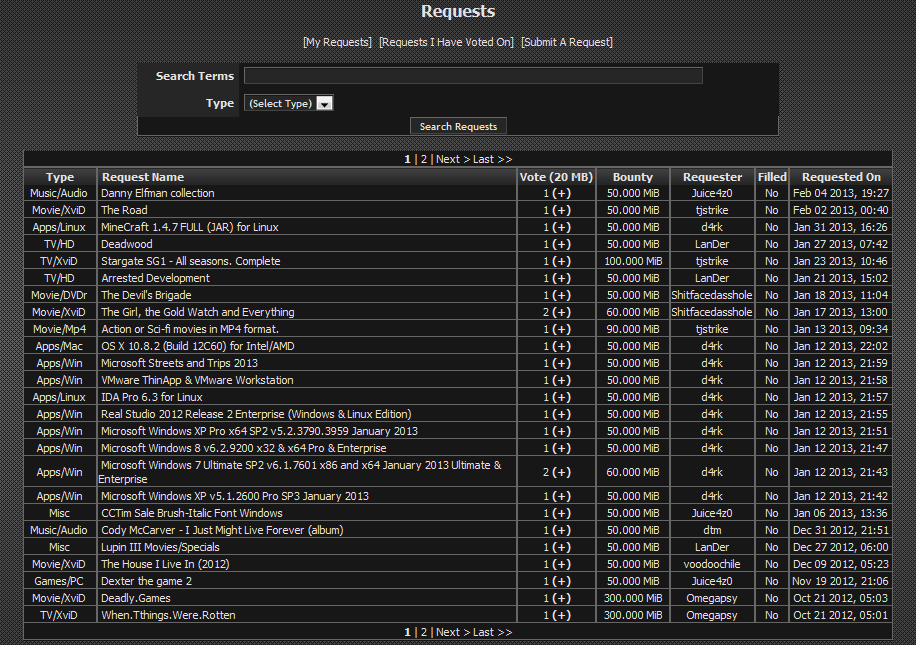Add vote (+) to Deadly.Games request
Screen dimensions: 916x645
pos(562,598)
